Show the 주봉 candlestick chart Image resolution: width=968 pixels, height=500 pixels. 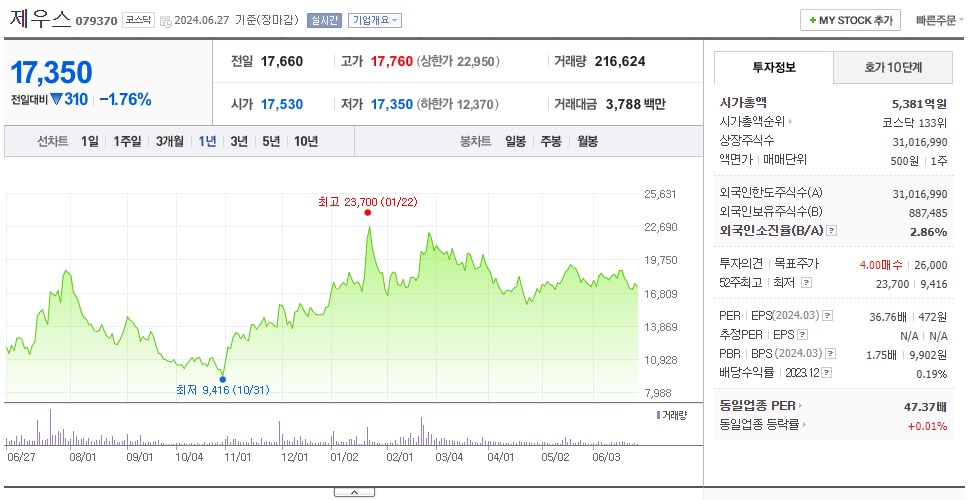[551, 141]
